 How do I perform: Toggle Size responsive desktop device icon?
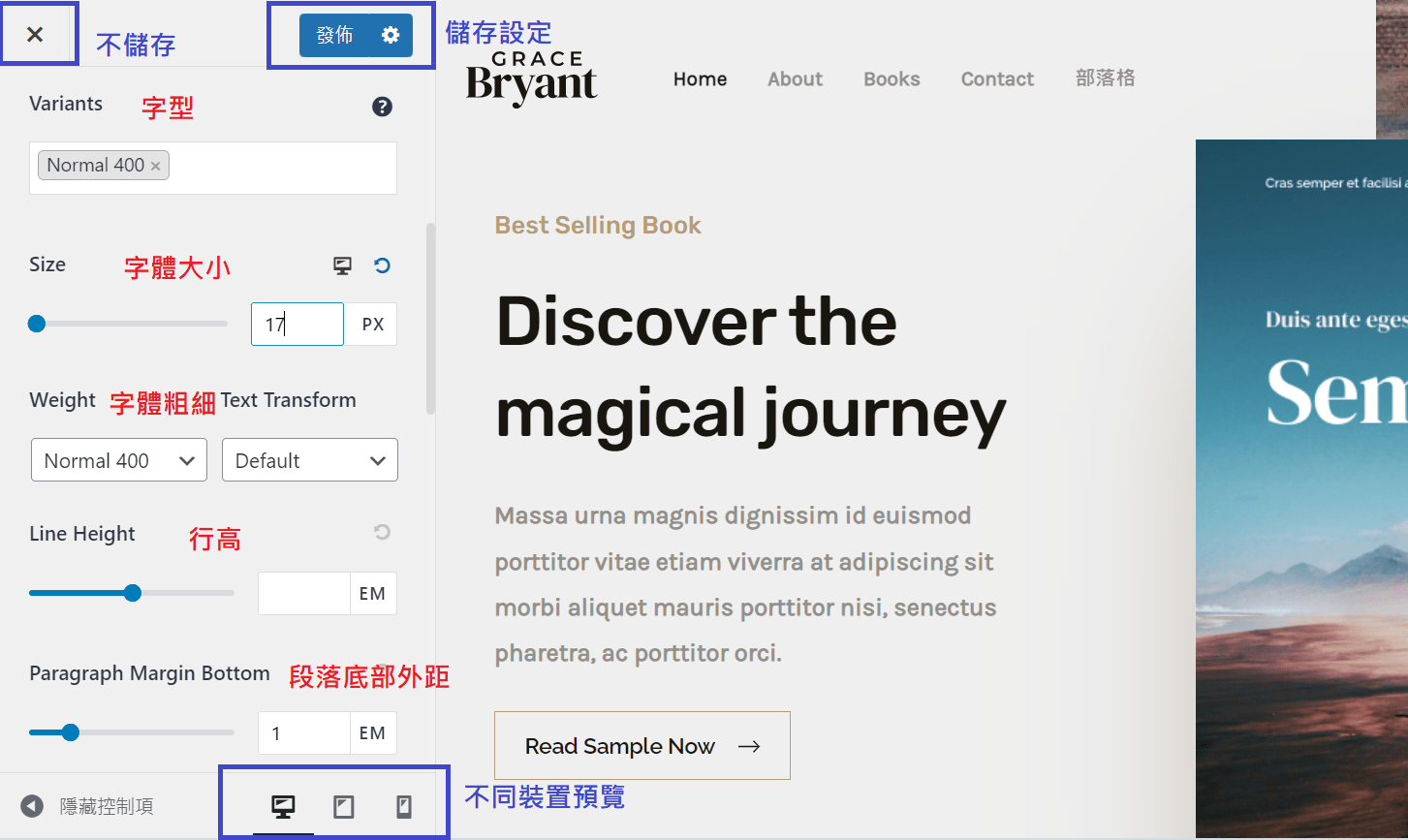342,265
